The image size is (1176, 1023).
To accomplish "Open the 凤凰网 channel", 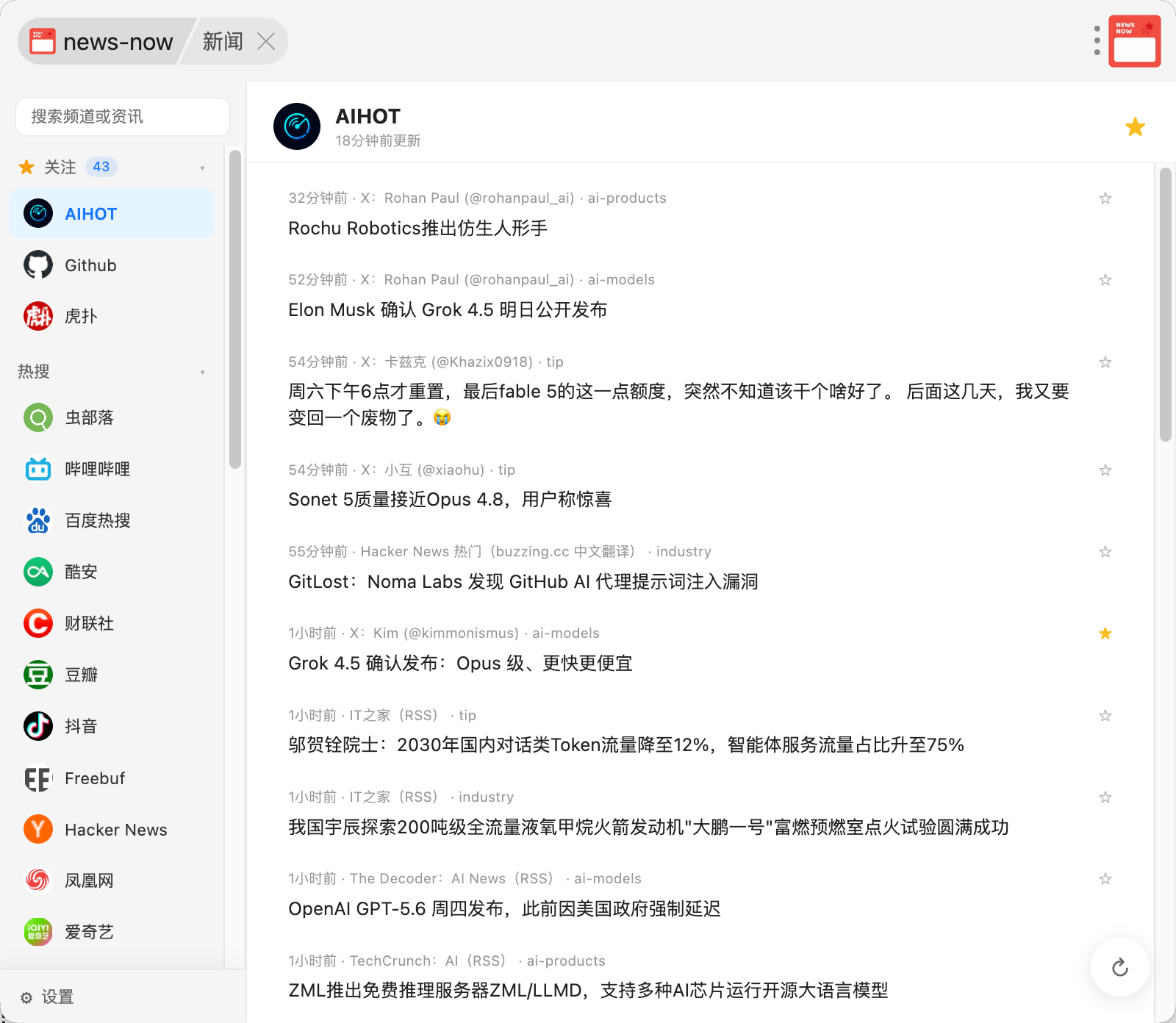I will (112, 880).
